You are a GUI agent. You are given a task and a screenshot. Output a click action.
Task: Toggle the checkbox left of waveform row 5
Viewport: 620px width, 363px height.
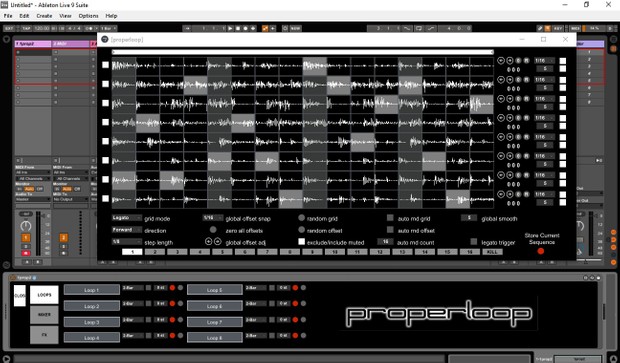(105, 141)
